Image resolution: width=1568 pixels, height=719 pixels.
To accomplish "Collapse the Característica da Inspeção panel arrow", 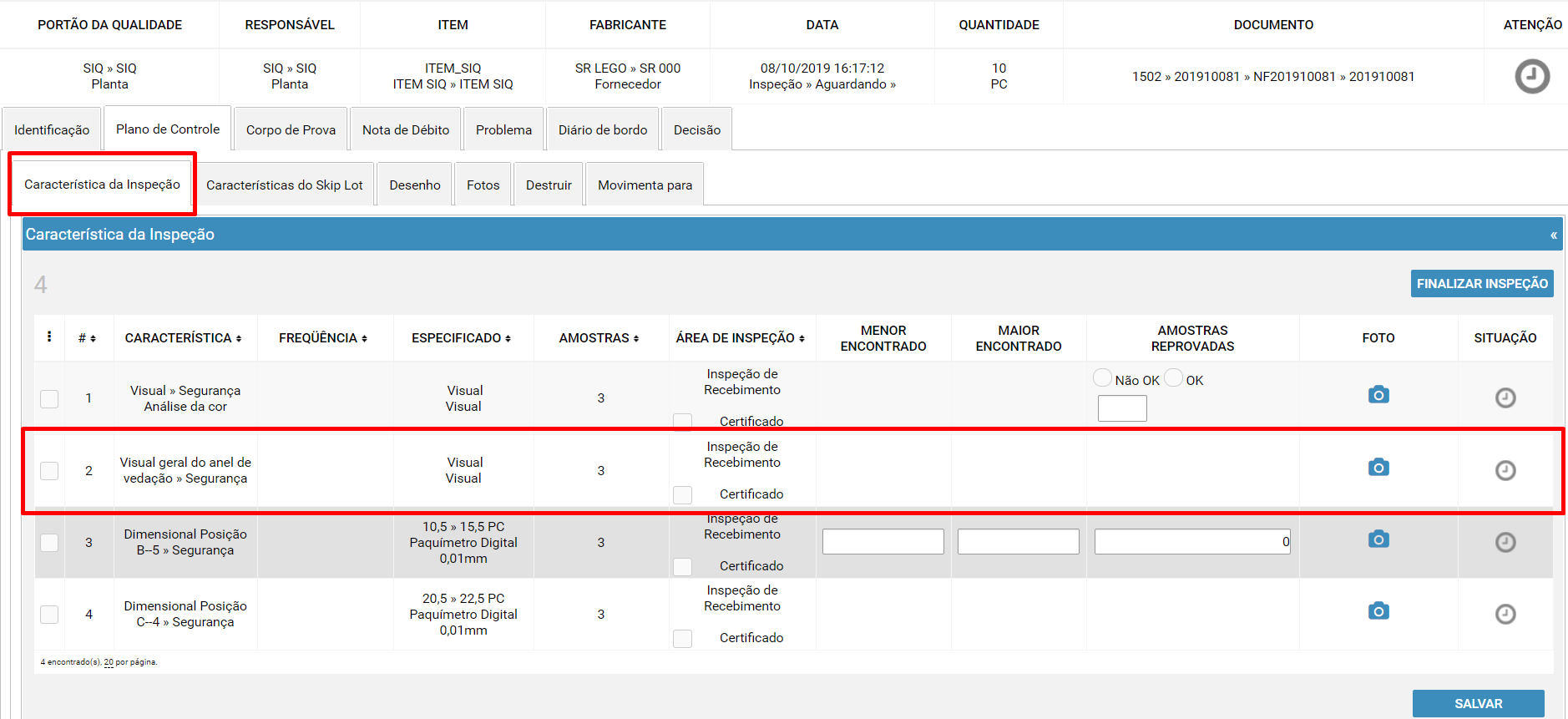I will point(1553,235).
